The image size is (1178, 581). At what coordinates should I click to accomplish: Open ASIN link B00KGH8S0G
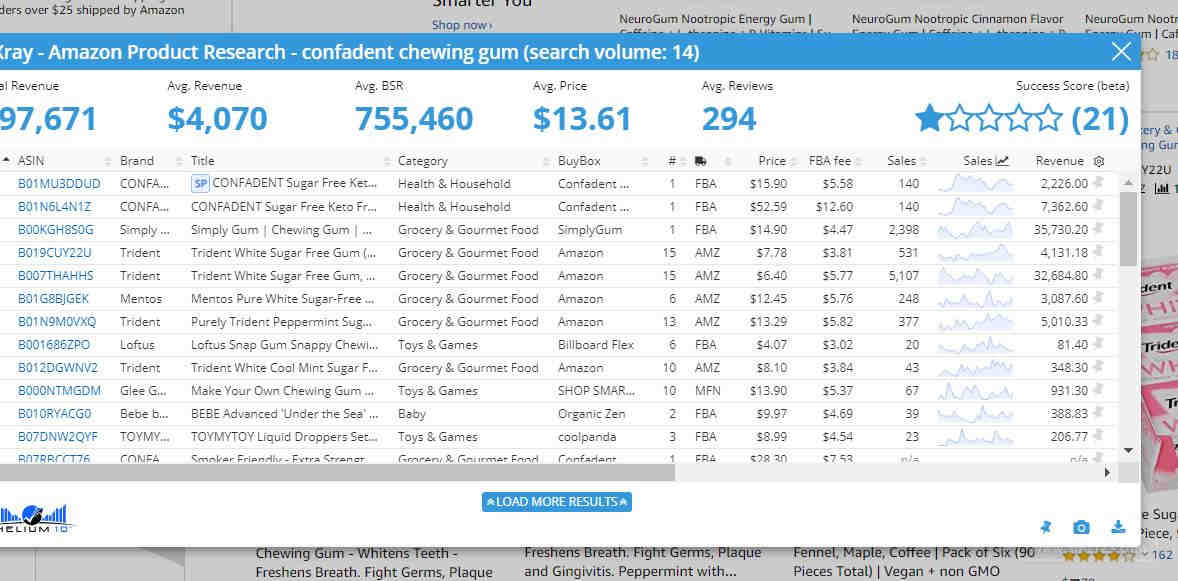click(56, 229)
